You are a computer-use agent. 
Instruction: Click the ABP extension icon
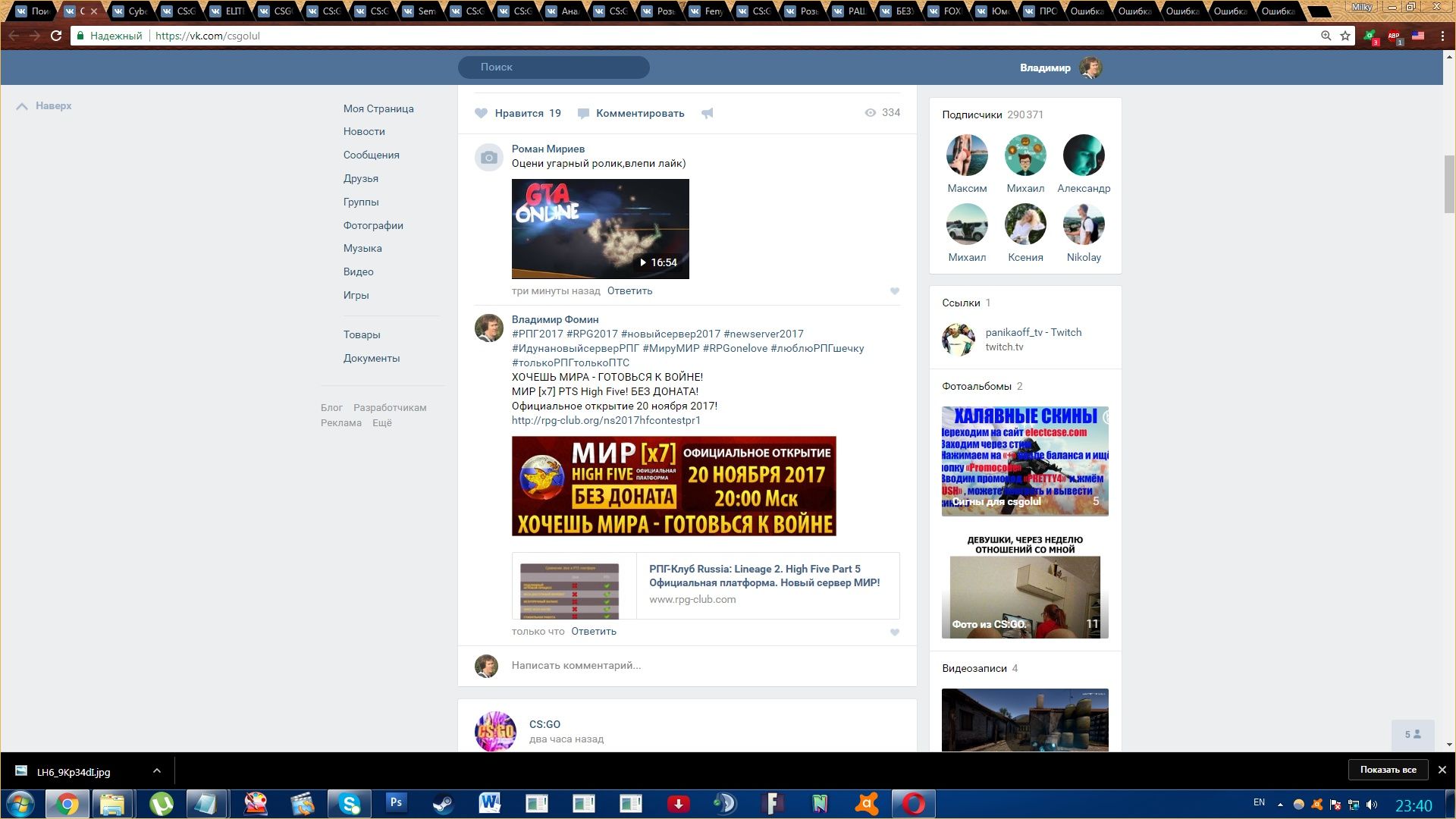(x=1394, y=36)
